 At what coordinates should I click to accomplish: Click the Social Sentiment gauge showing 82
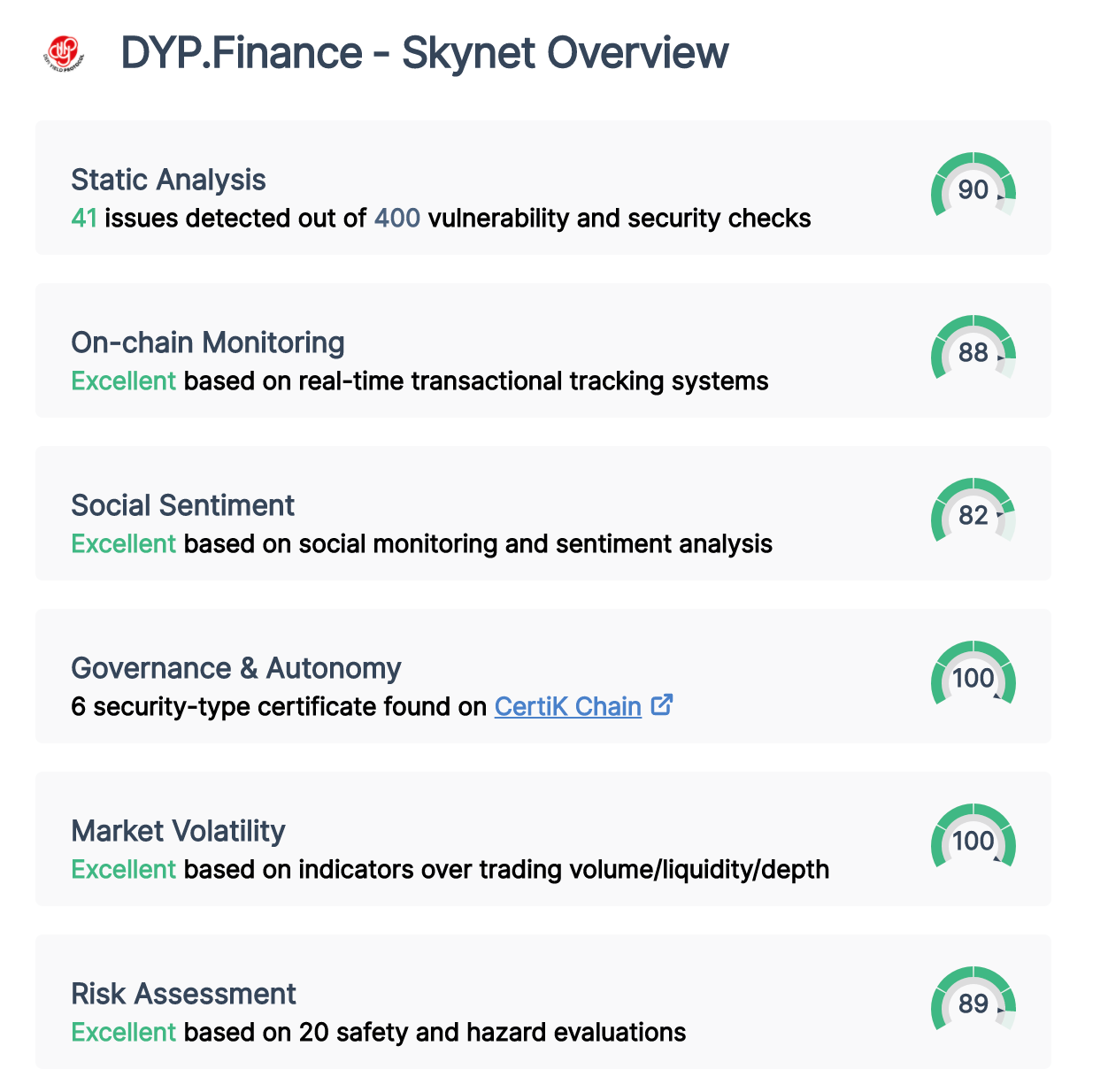click(972, 514)
